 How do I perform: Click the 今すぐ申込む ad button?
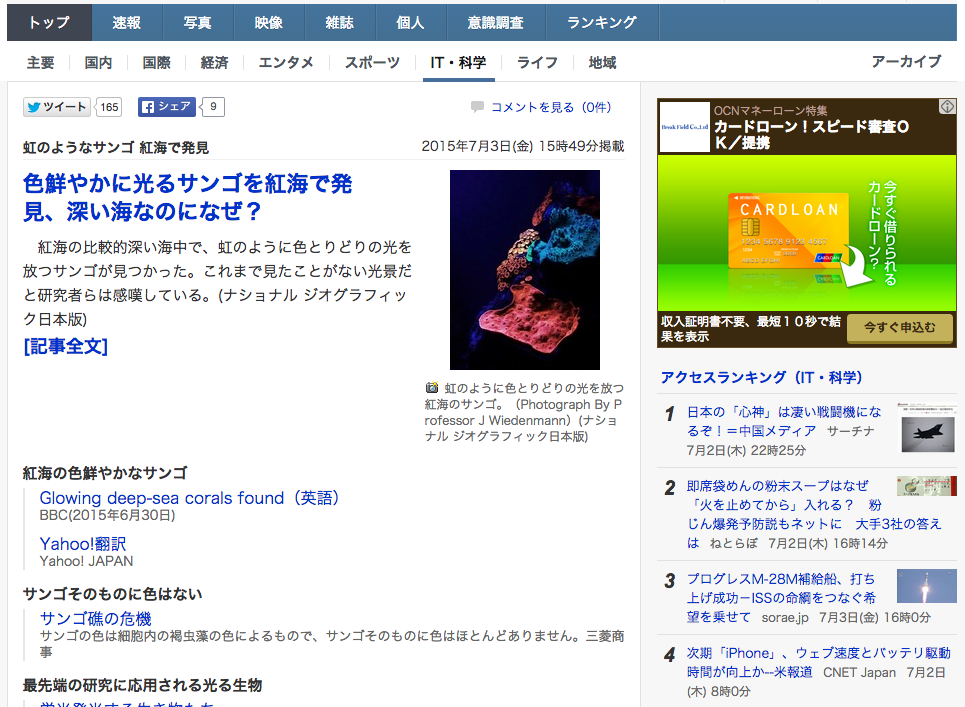[899, 328]
